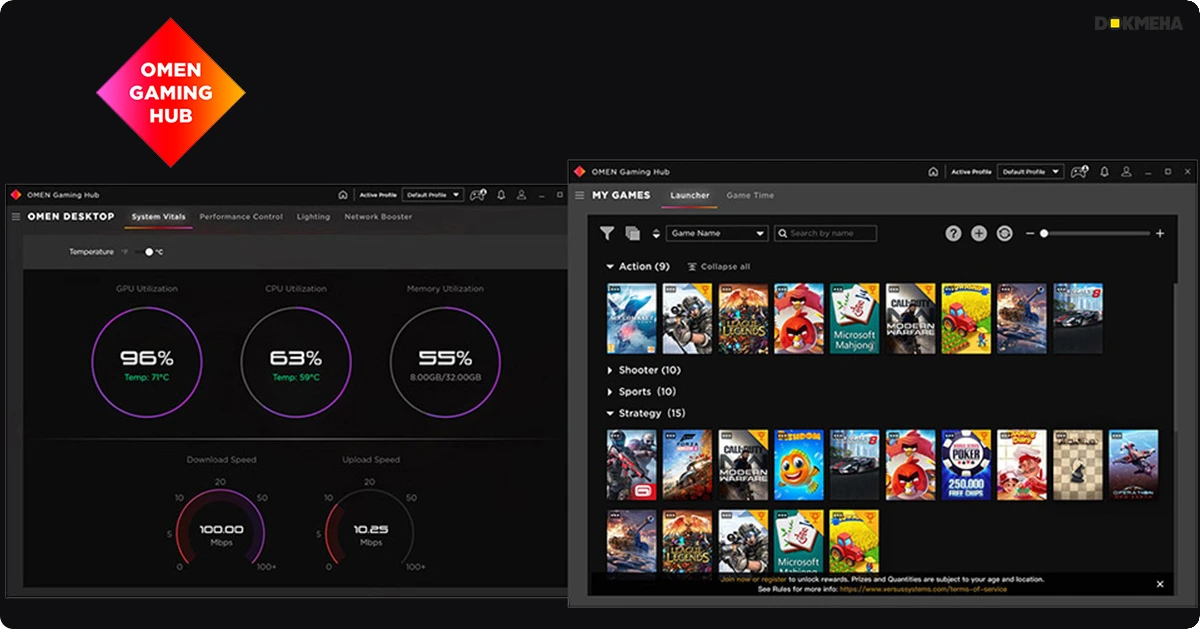Open Microsoft Mahjong tile in Action row
Viewport: 1200px width, 629px height.
click(855, 318)
